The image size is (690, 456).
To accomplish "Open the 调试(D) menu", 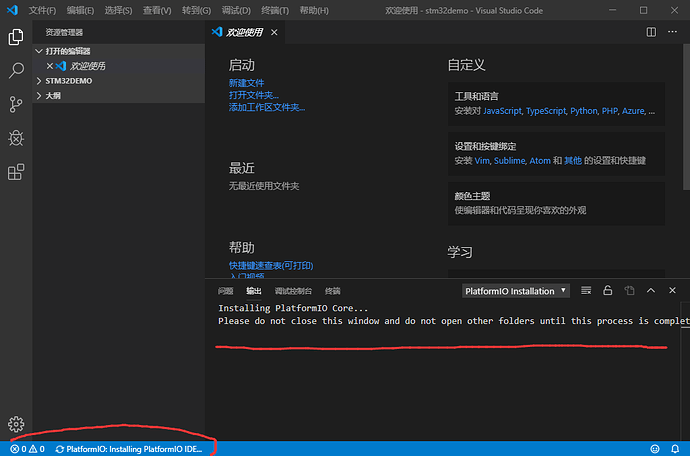I will 236,11.
